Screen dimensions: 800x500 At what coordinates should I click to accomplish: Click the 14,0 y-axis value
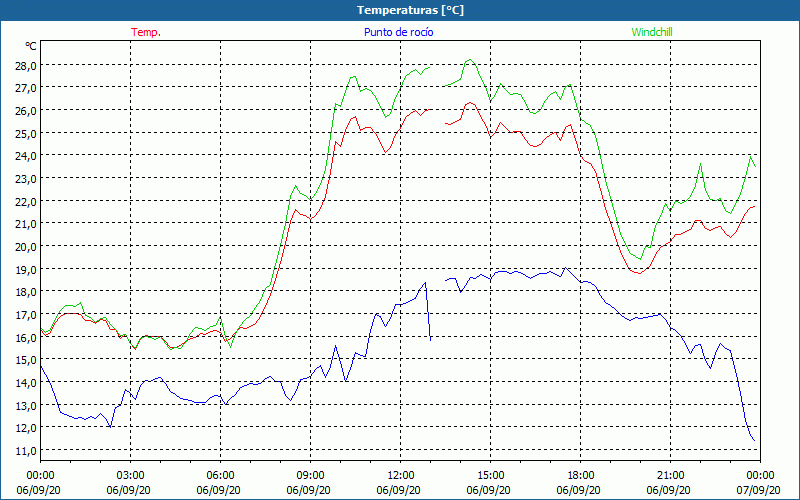pos(27,382)
